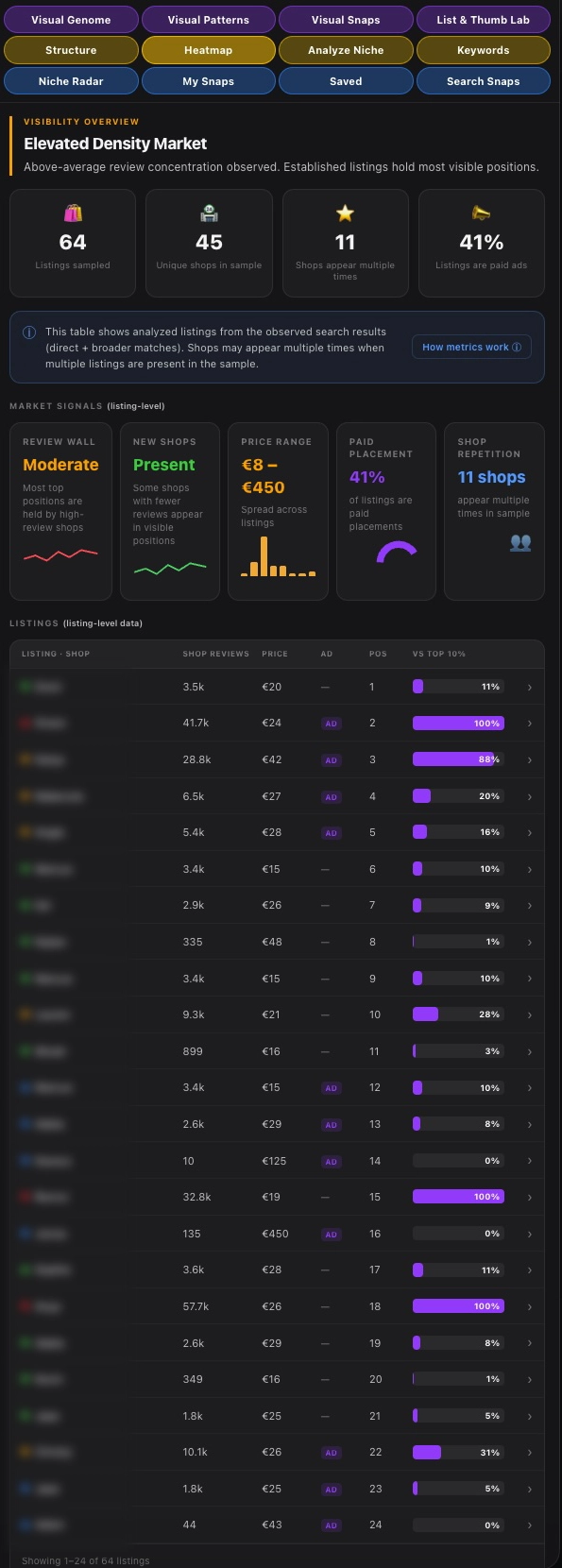Go to List & Thumb Lab tab
The height and width of the screenshot is (1568, 562).
tap(483, 20)
